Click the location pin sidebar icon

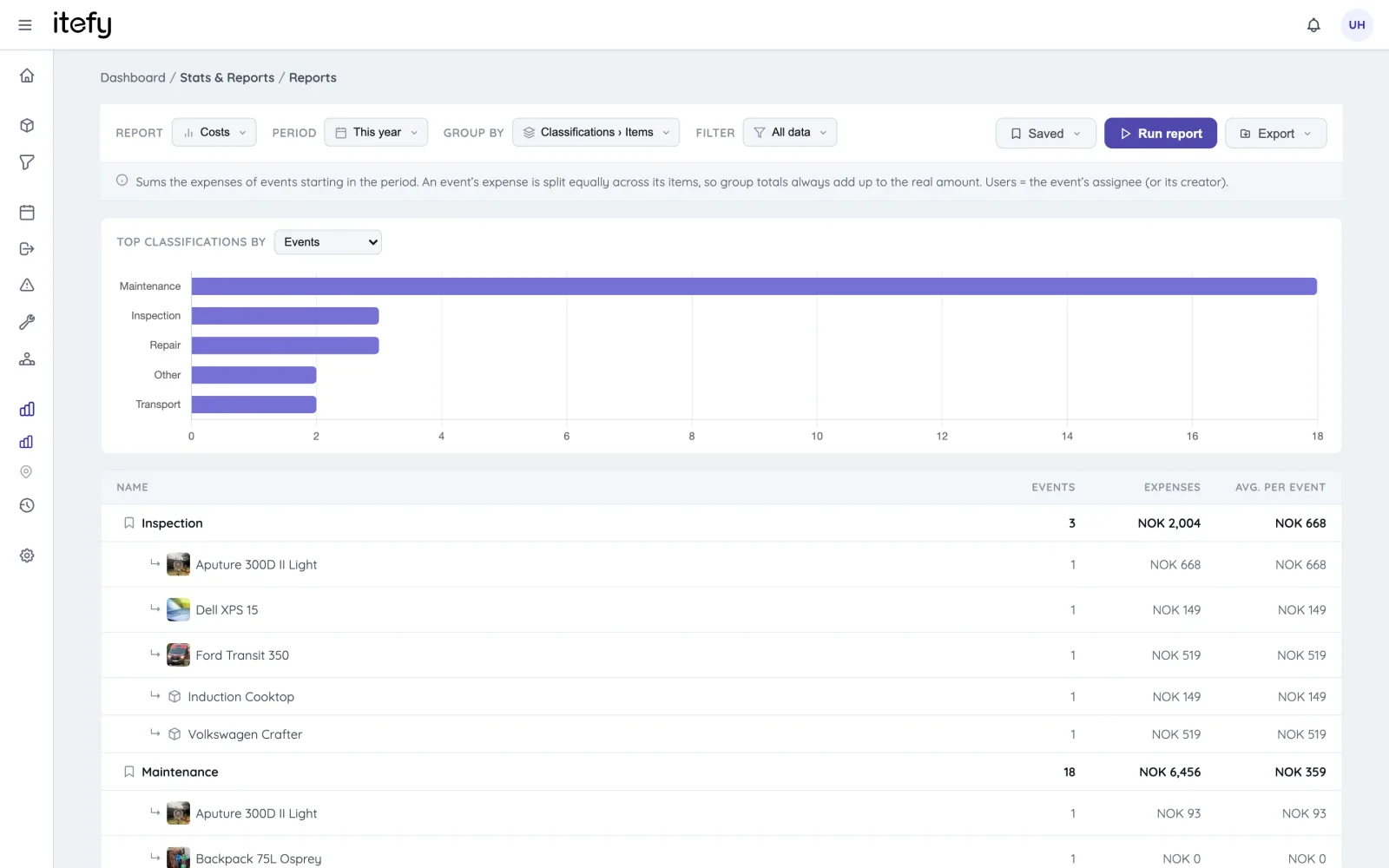[x=26, y=472]
